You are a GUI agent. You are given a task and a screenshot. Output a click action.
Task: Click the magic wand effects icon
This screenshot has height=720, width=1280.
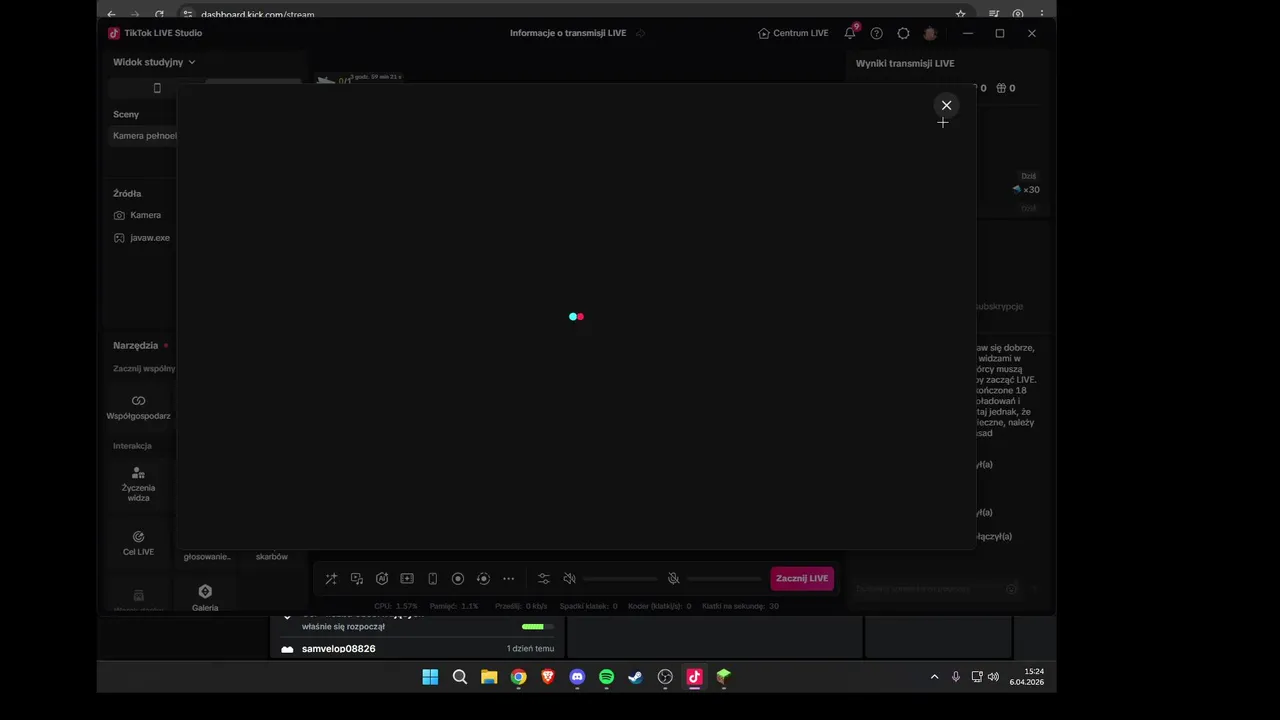(331, 578)
